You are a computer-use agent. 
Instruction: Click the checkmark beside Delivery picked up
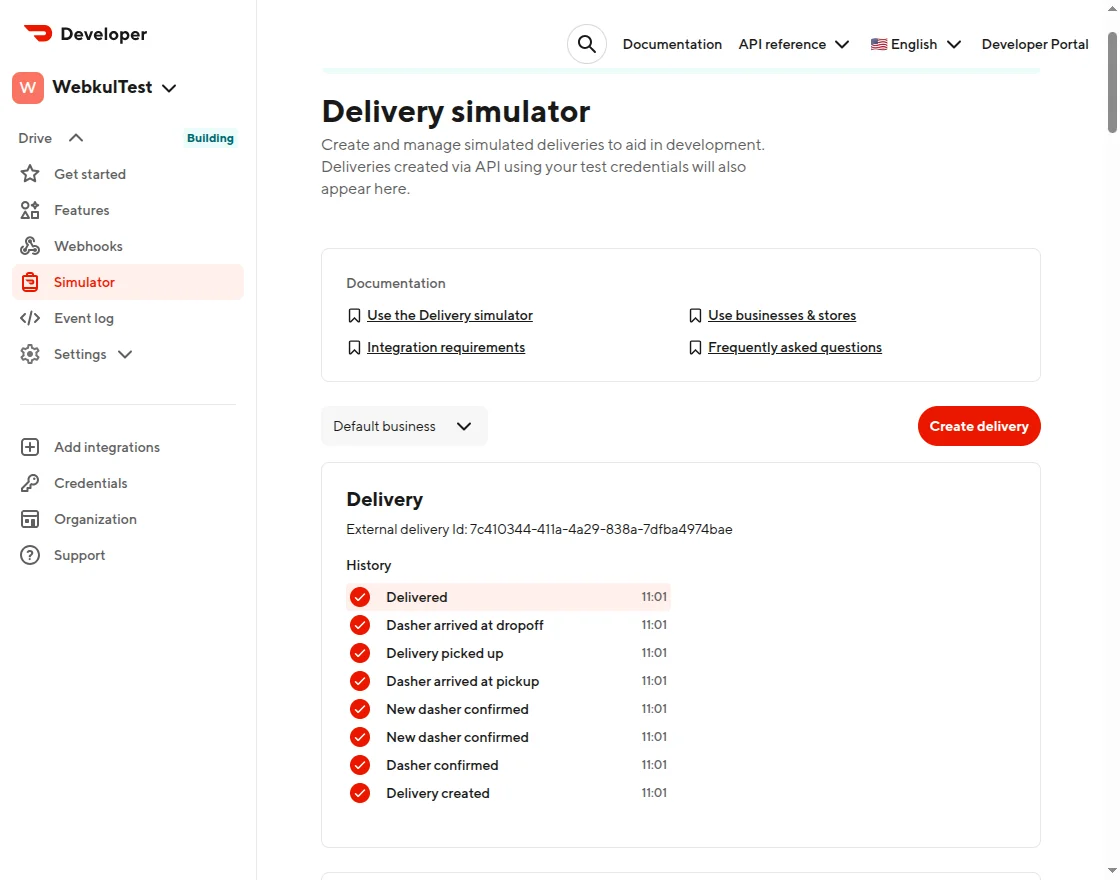(360, 653)
